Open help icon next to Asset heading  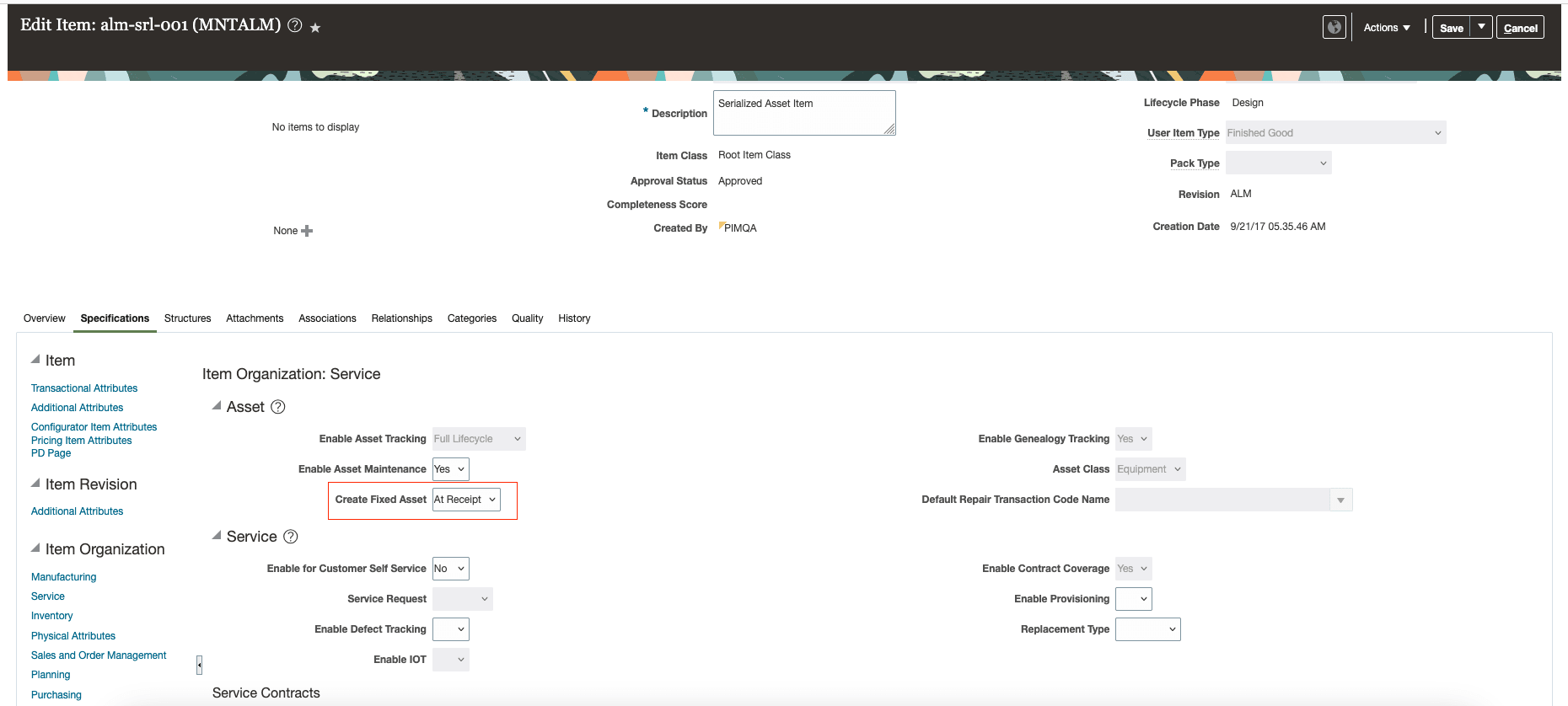coord(278,407)
